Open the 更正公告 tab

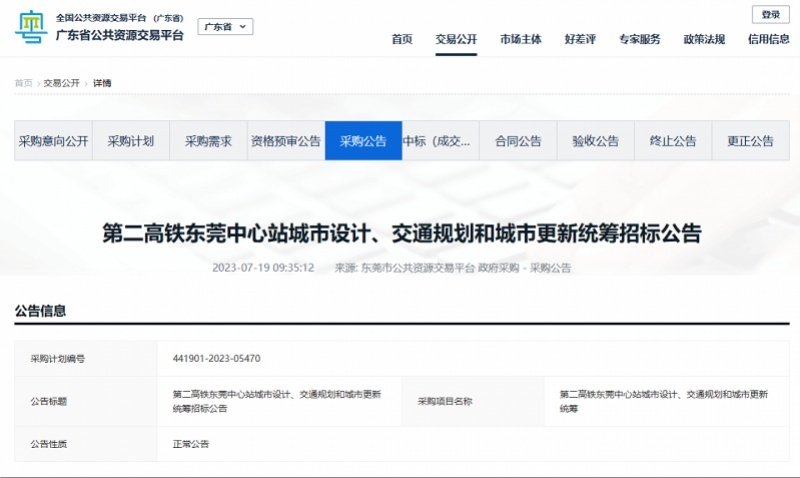(750, 141)
